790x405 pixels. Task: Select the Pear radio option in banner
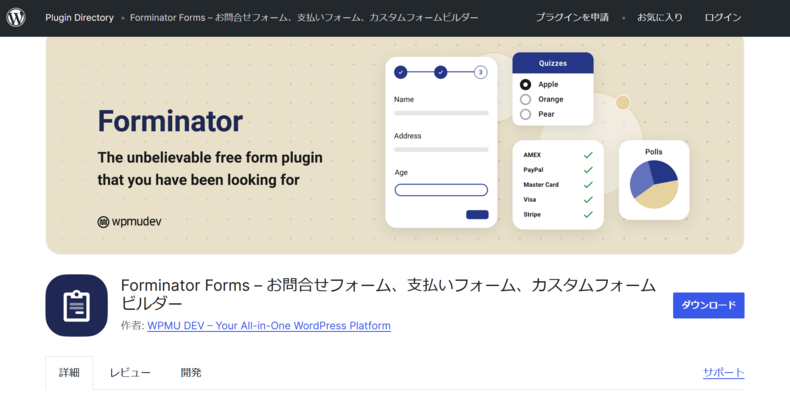coord(525,114)
